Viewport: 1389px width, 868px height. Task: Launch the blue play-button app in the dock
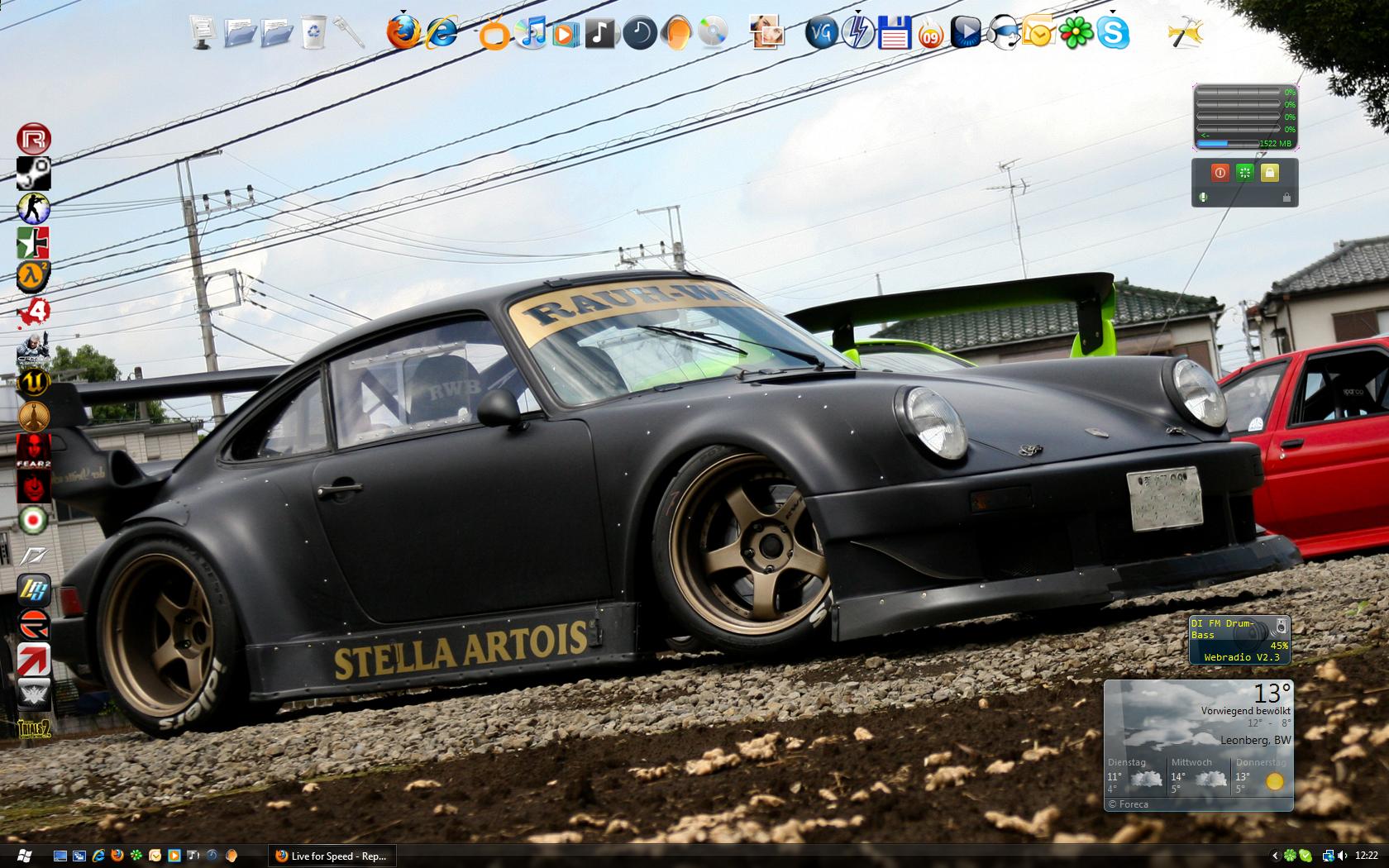coord(966,33)
